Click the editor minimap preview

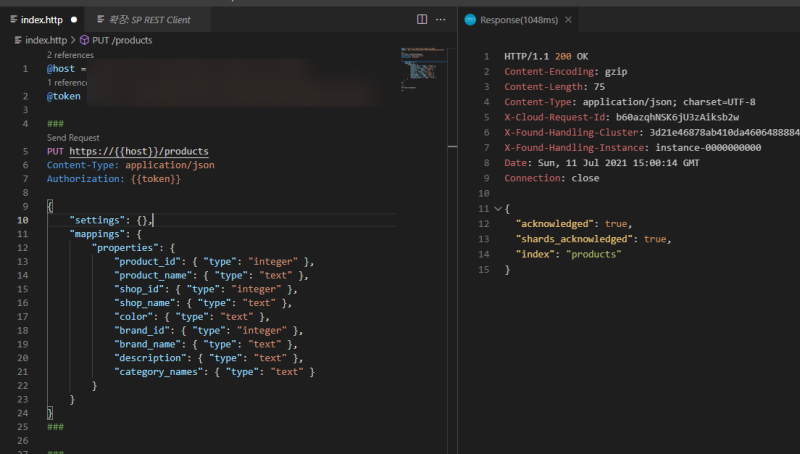coord(420,65)
